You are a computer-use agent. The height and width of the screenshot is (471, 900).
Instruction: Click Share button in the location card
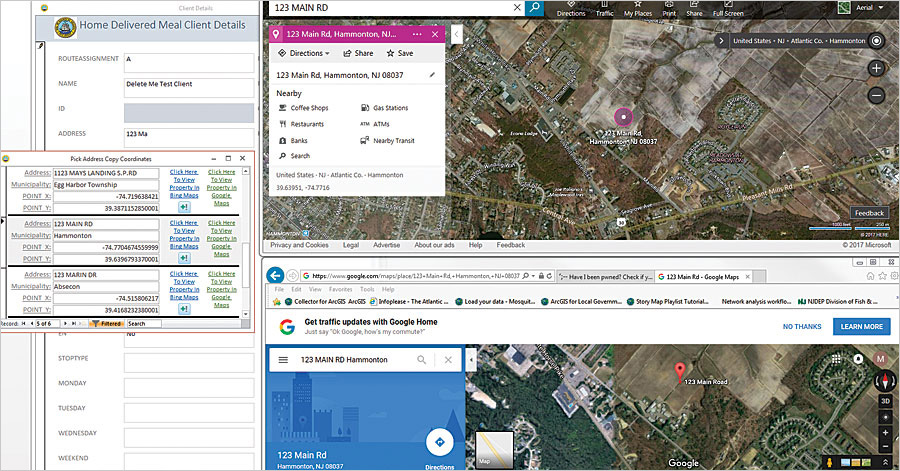[358, 53]
